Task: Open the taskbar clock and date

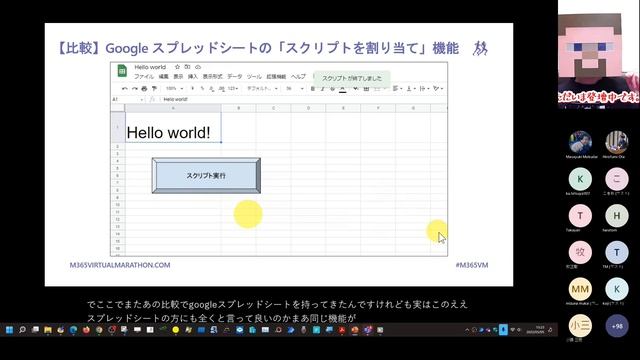Action: pyautogui.click(x=537, y=330)
